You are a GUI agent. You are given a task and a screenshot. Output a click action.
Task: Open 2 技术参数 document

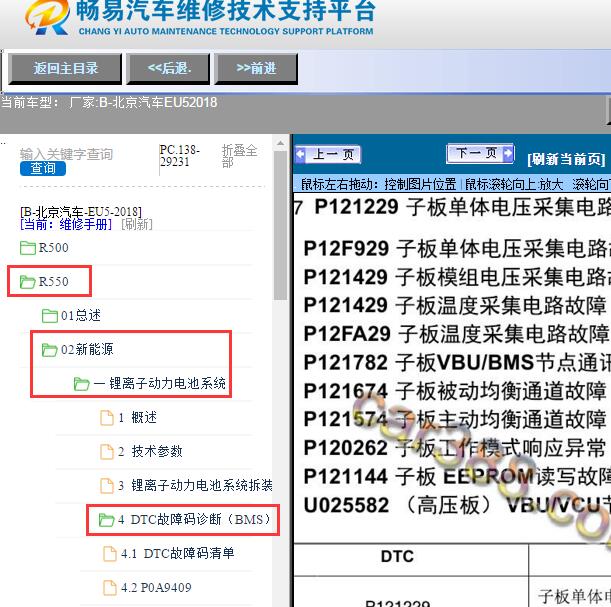(x=150, y=452)
